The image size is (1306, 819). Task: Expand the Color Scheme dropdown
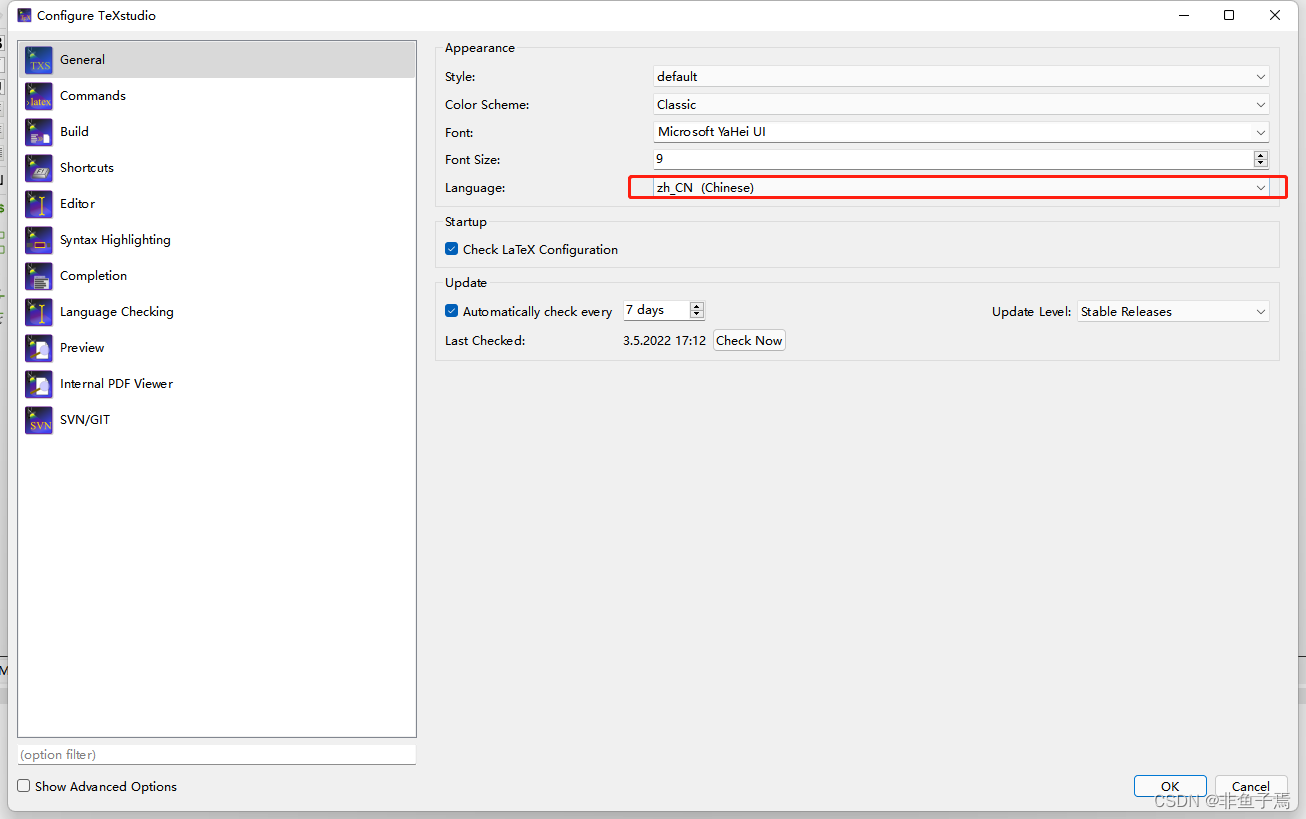pyautogui.click(x=961, y=104)
